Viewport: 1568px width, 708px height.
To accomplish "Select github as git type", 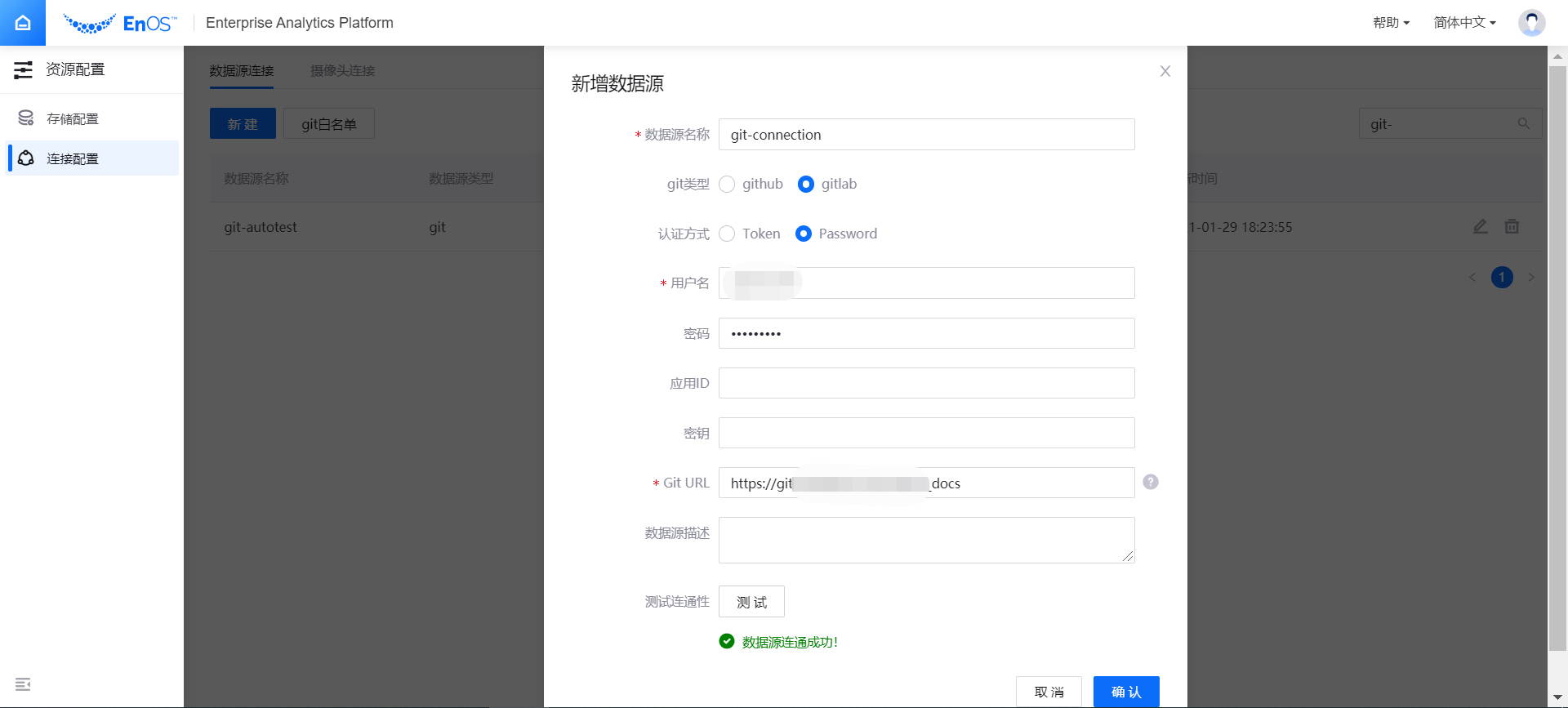I will [x=727, y=185].
